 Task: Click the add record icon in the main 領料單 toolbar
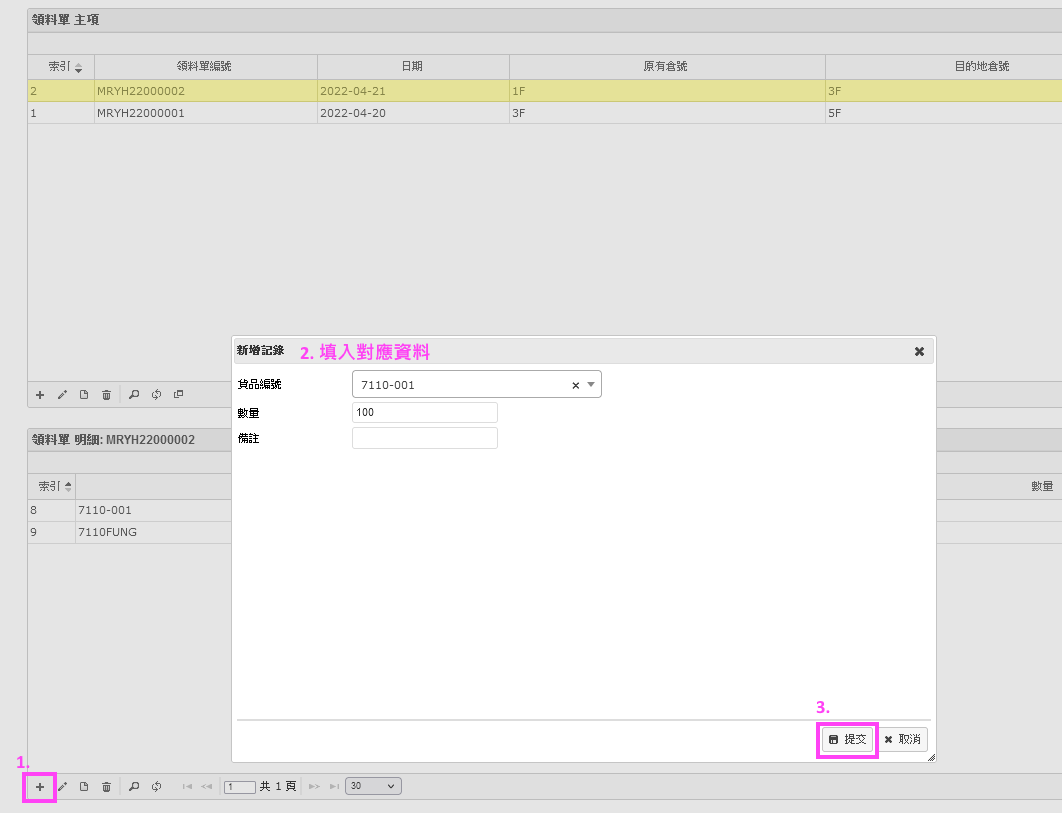tap(40, 395)
